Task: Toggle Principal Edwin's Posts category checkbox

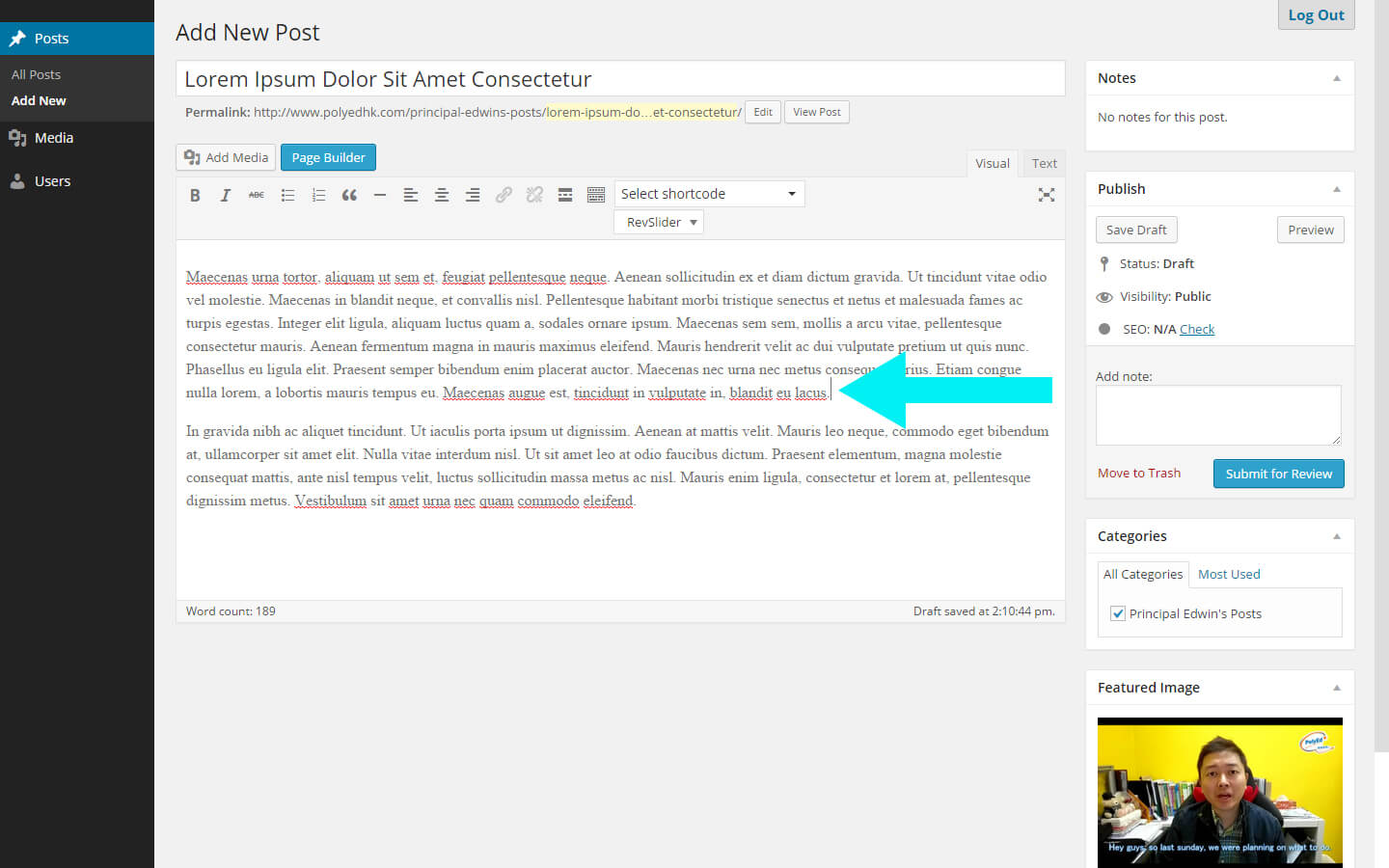Action: [x=1118, y=613]
